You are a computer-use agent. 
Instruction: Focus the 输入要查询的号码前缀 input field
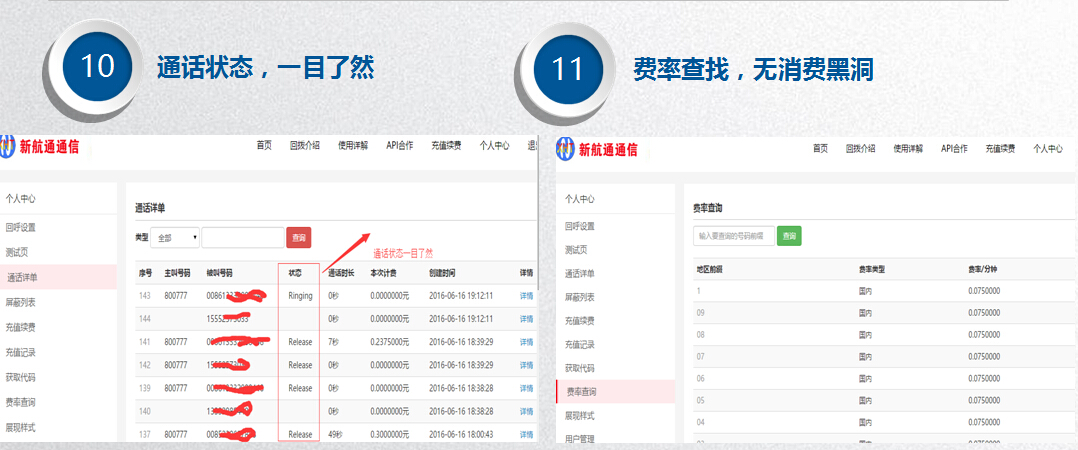[734, 235]
